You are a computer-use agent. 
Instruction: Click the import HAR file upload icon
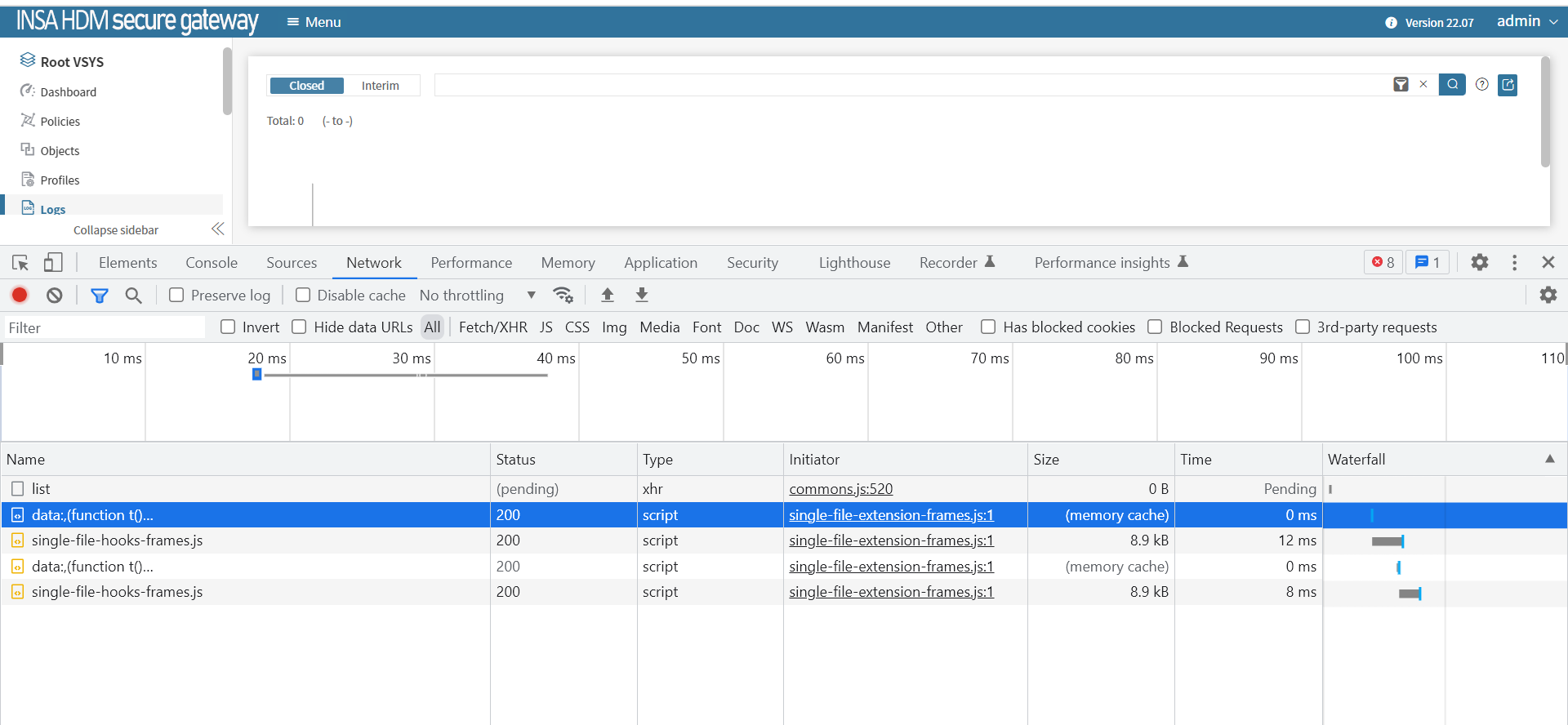pyautogui.click(x=608, y=295)
